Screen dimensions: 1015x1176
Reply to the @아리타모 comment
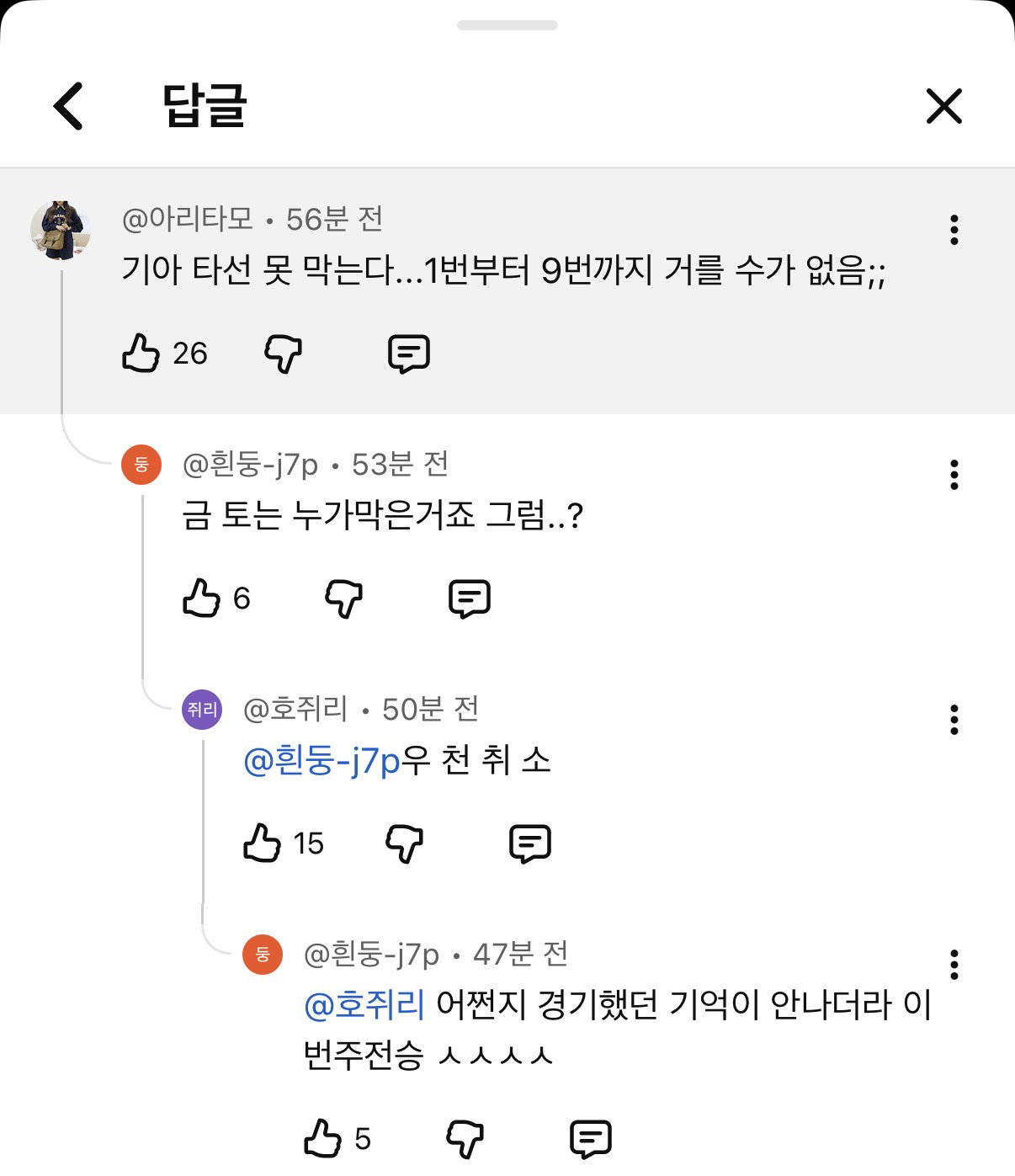[409, 354]
